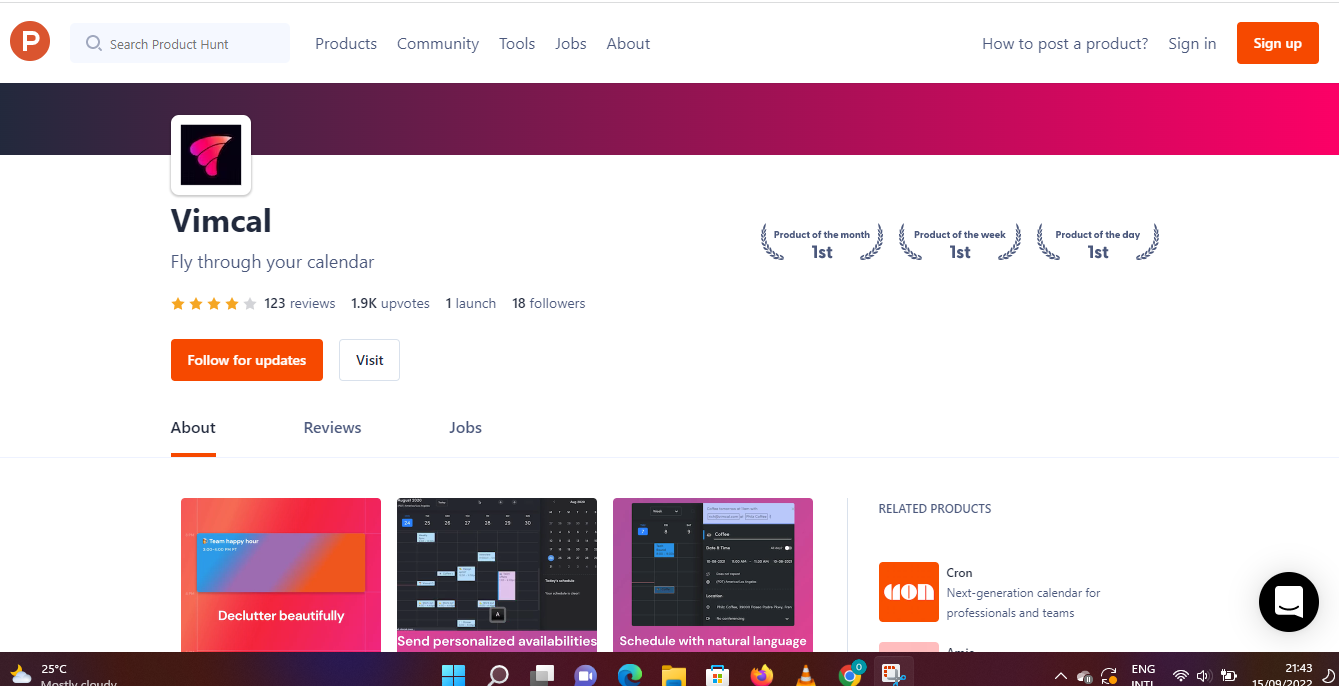The width and height of the screenshot is (1339, 686).
Task: Open the clock and date panel
Action: pos(1283,674)
